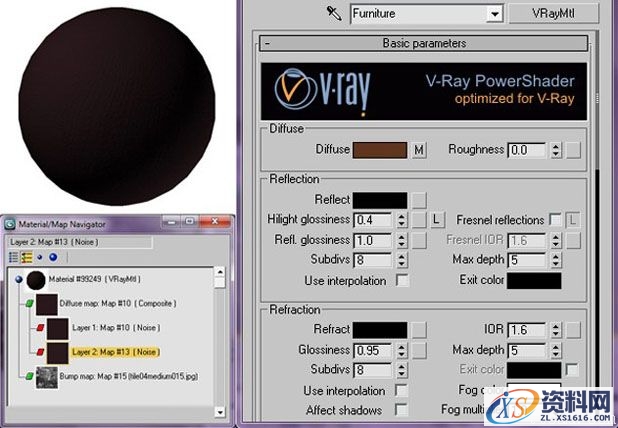The image size is (618, 428).
Task: Switch navigator to list view icon
Action: (13, 256)
